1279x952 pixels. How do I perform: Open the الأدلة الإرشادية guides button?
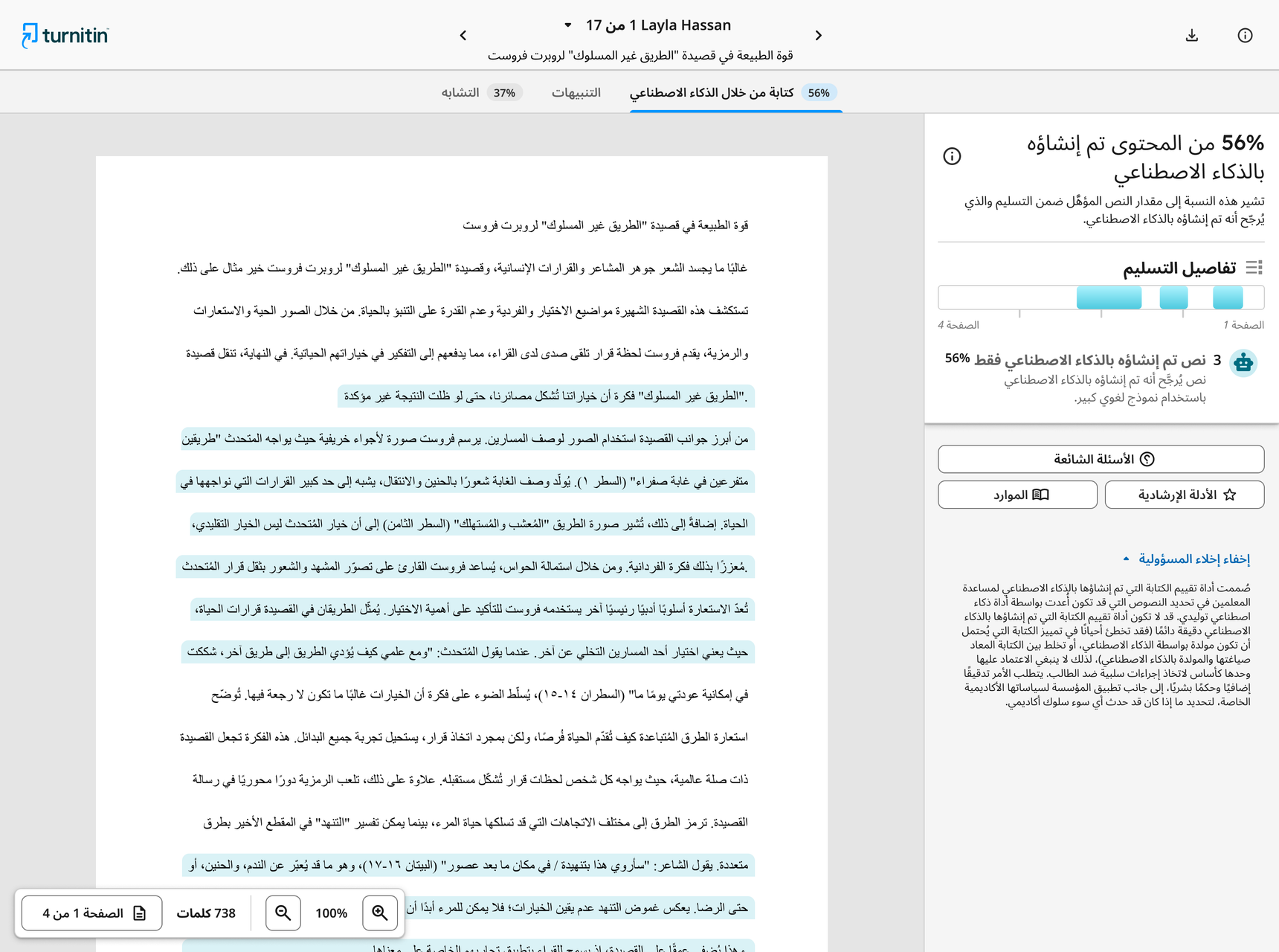coord(1185,495)
